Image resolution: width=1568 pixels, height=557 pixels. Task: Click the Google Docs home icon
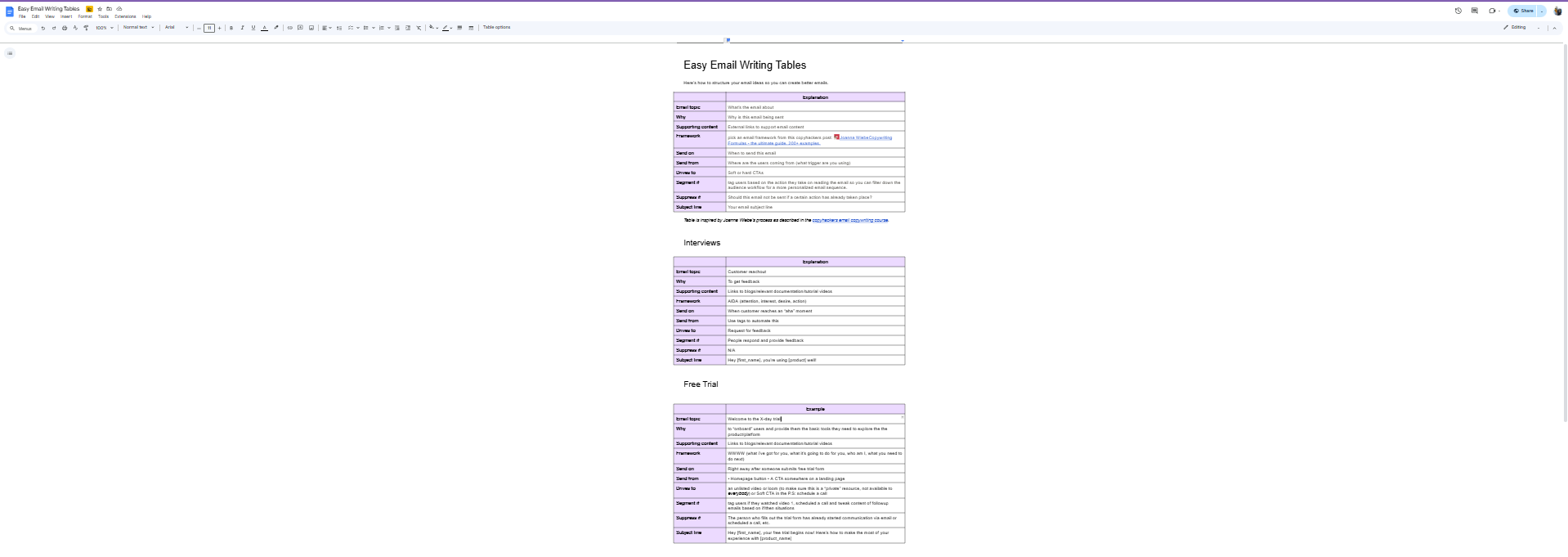[10, 11]
